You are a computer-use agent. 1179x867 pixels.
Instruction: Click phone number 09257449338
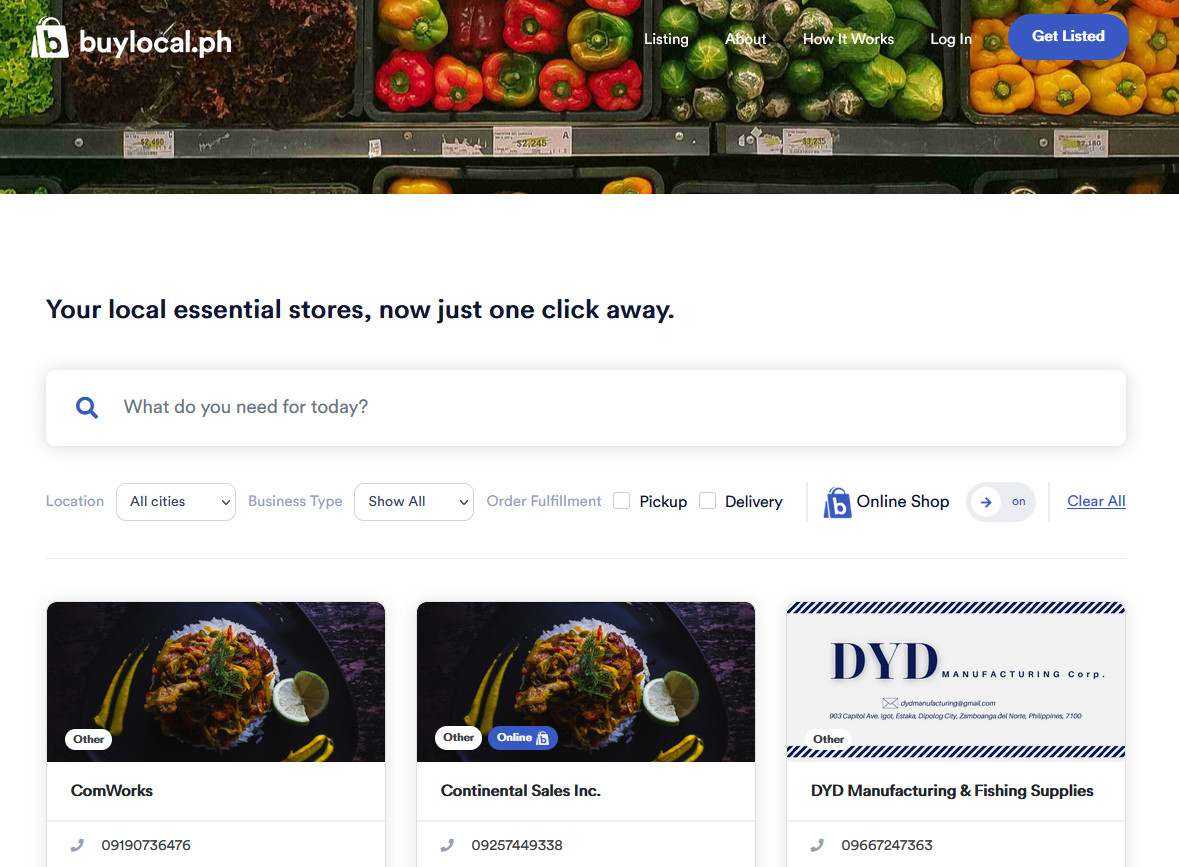(x=517, y=845)
